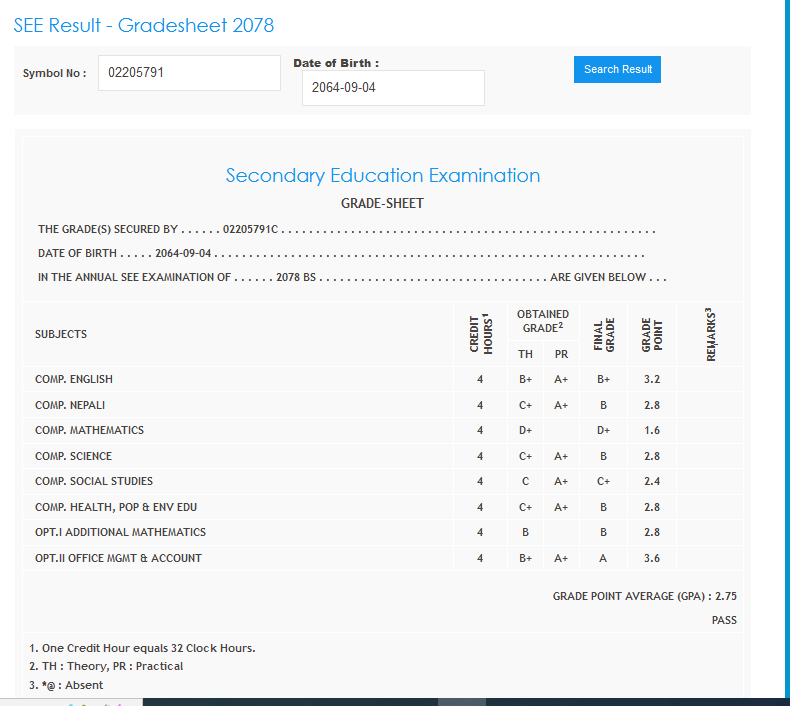Click the Secondary Education Examination title

point(382,176)
